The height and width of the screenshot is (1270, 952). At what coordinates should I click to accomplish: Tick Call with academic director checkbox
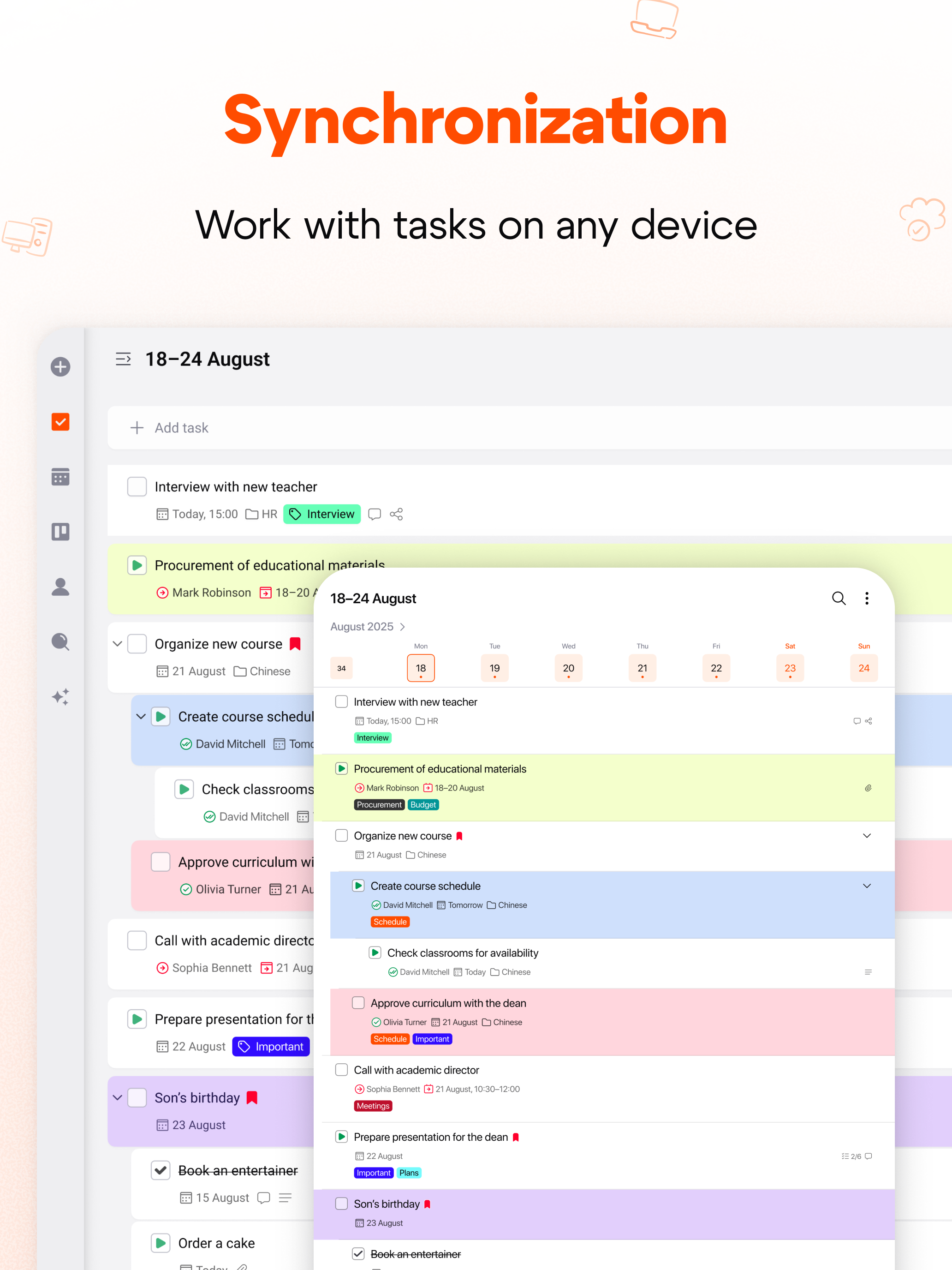(x=137, y=941)
